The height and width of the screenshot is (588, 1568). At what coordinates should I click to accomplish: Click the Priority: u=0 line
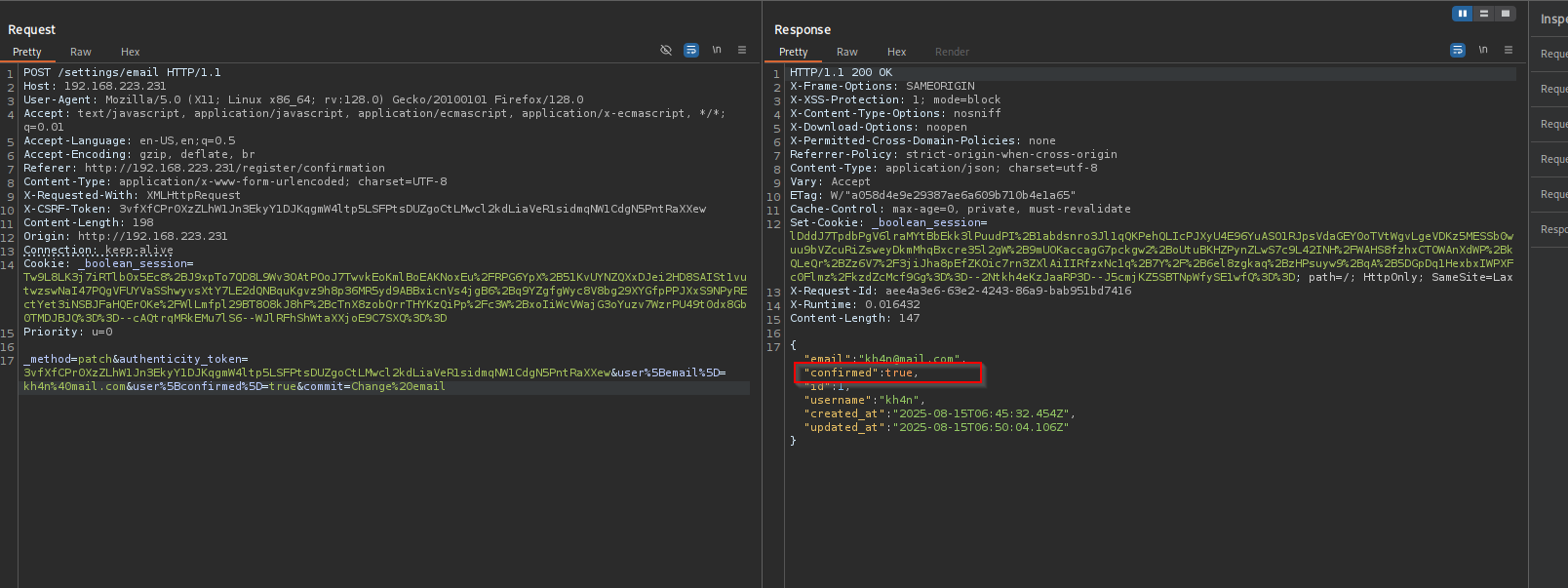[68, 332]
